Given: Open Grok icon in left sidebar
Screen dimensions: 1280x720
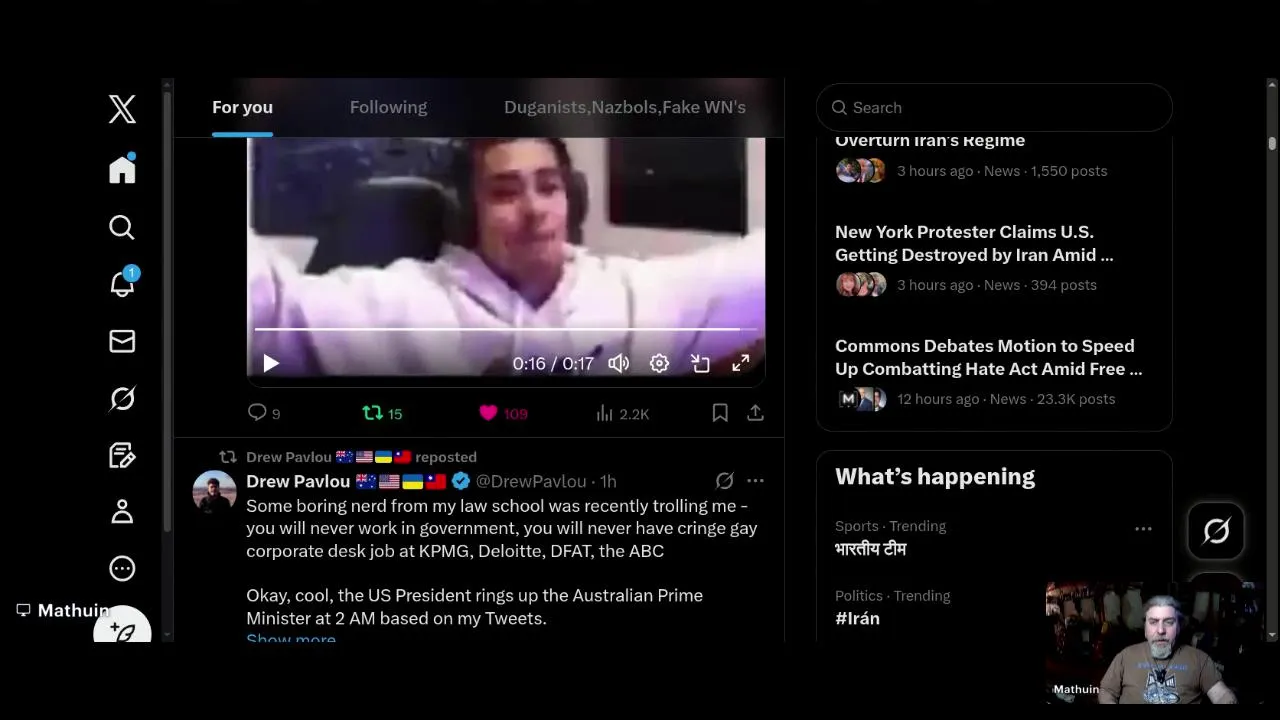Looking at the screenshot, I should [122, 399].
